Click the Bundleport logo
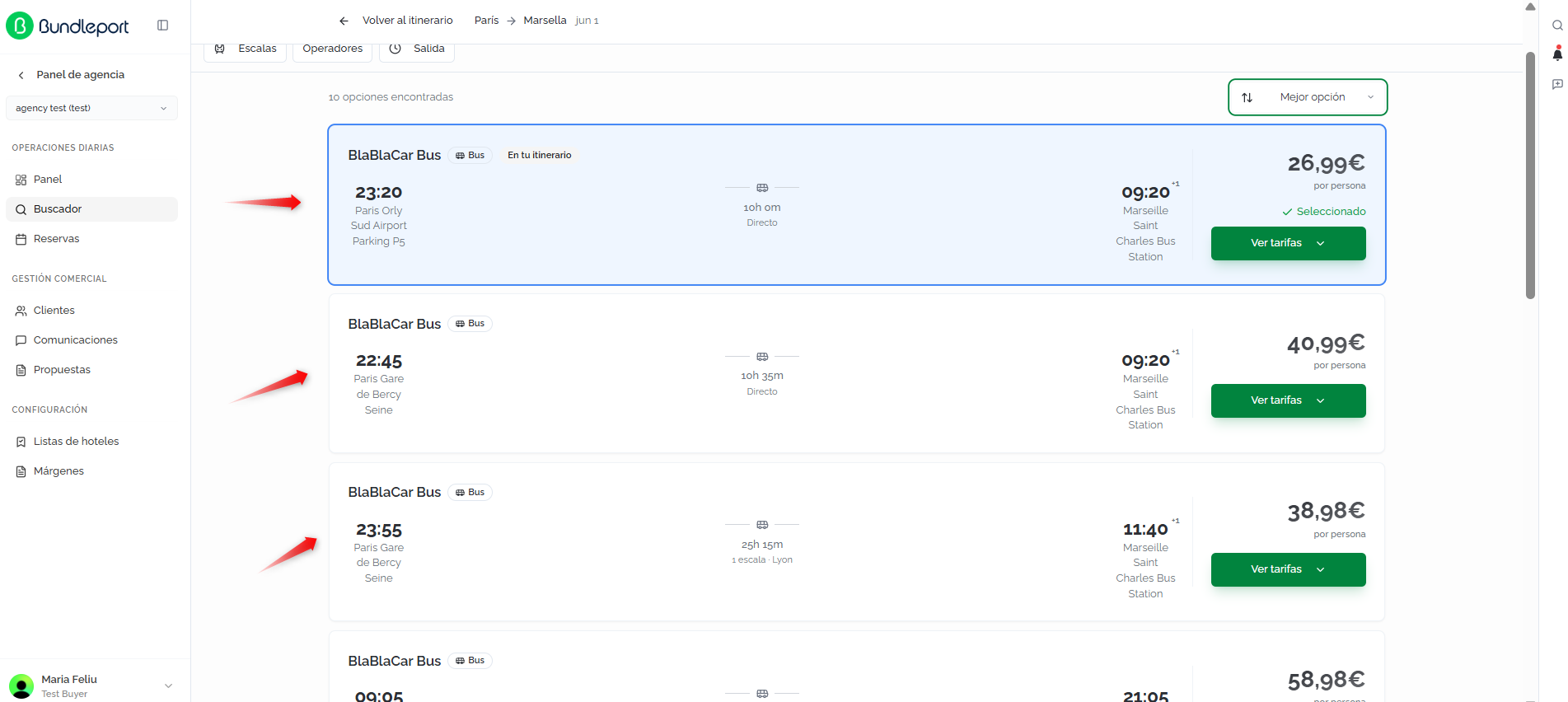The image size is (1568, 702). coord(68,26)
